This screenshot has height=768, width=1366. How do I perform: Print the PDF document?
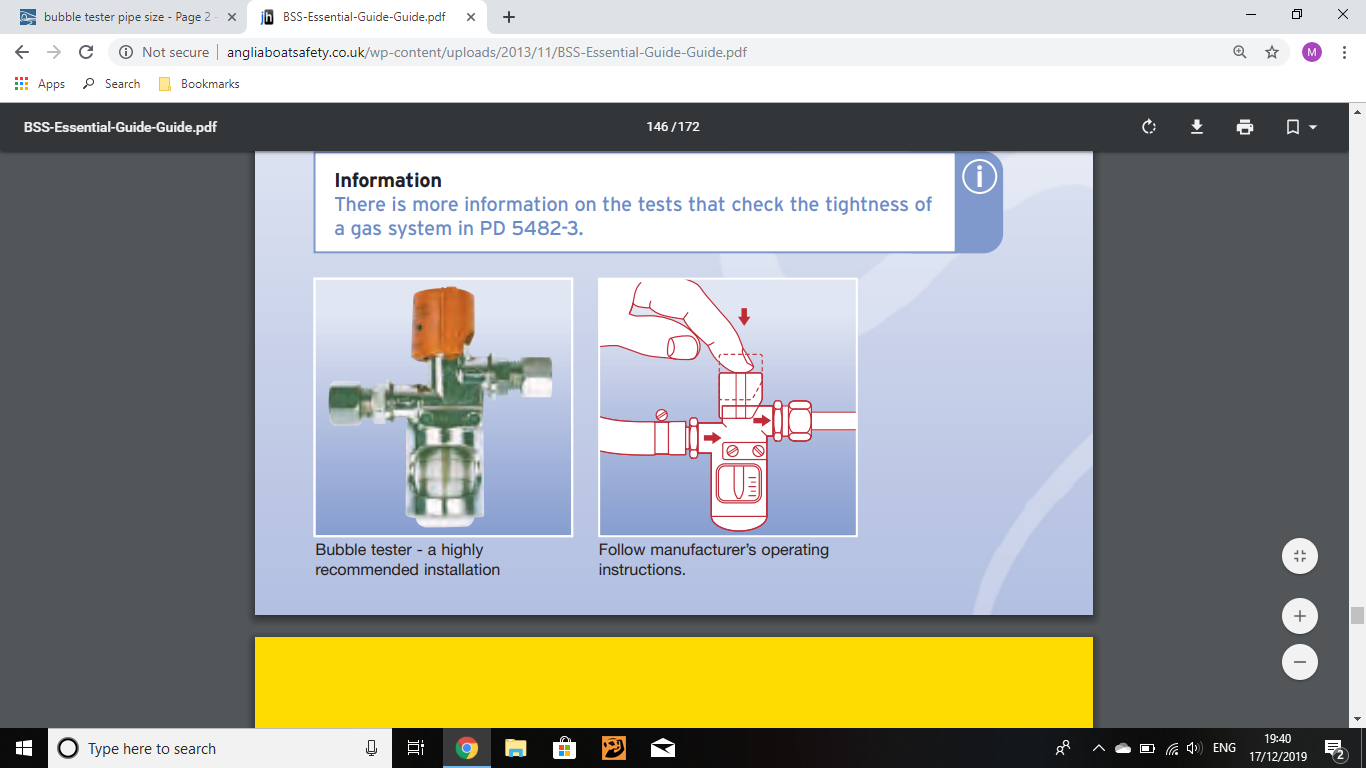pyautogui.click(x=1244, y=127)
